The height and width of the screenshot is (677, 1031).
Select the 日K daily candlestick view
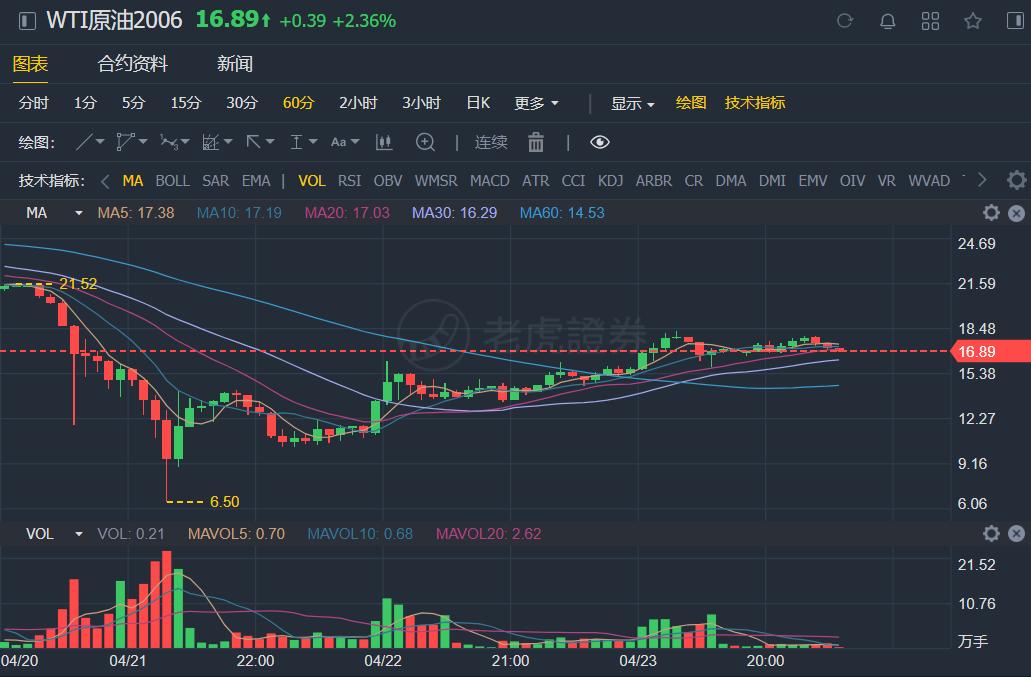[x=477, y=102]
